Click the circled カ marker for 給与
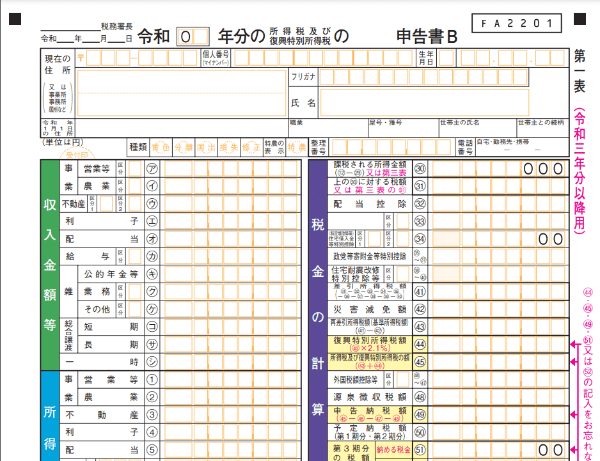This screenshot has width=600, height=461. (x=151, y=256)
